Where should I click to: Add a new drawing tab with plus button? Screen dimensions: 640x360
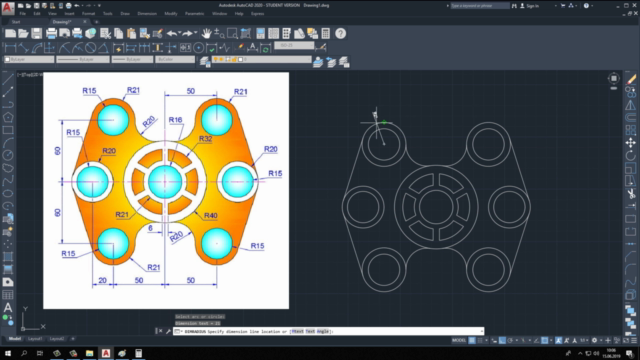coord(97,22)
